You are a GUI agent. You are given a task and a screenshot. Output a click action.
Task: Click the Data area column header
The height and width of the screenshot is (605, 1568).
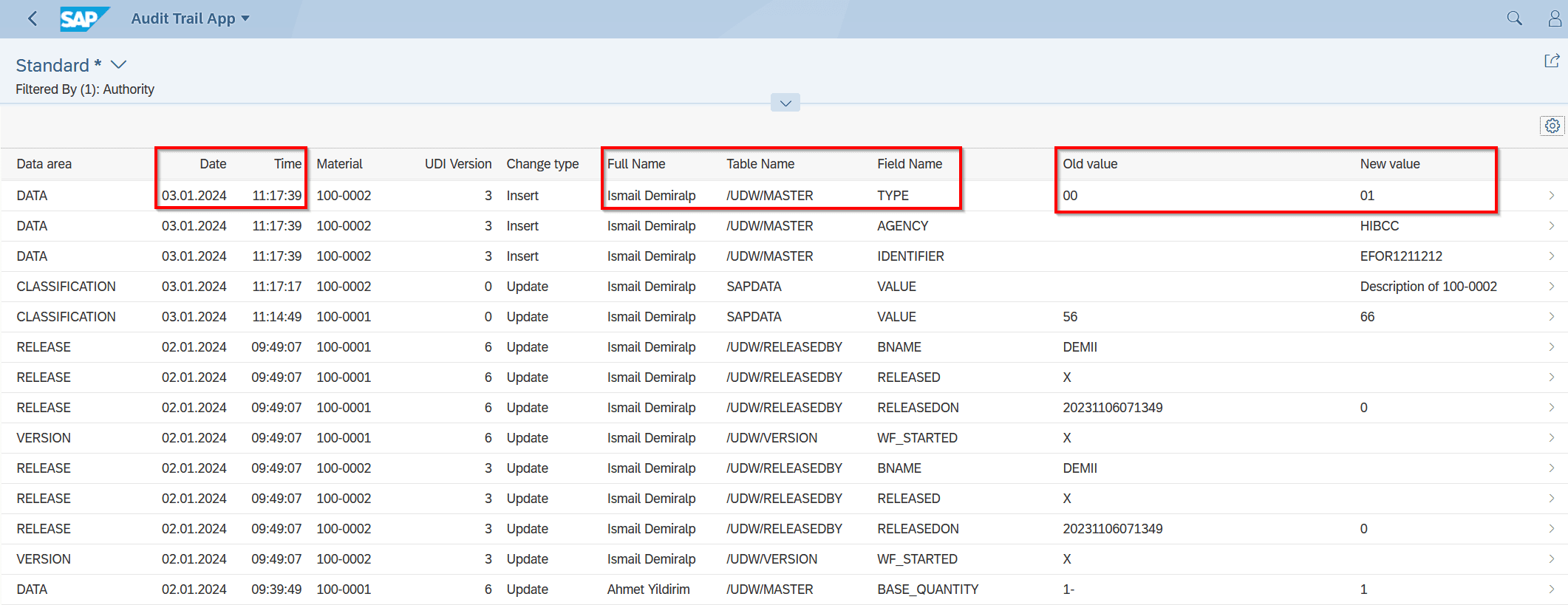(44, 164)
